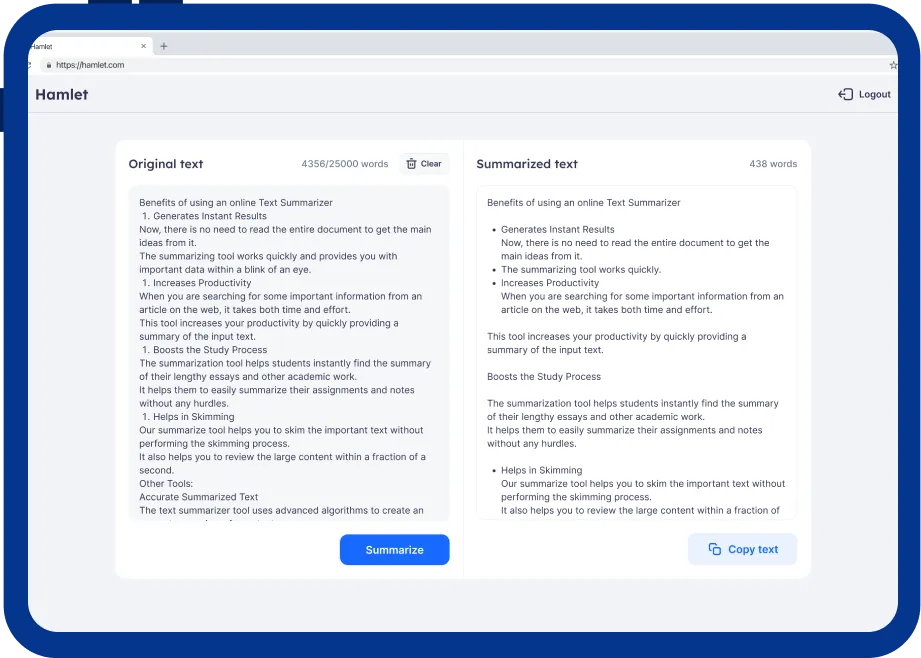Viewport: 921px width, 658px height.
Task: Click the Summarized text heading
Action: coord(527,164)
